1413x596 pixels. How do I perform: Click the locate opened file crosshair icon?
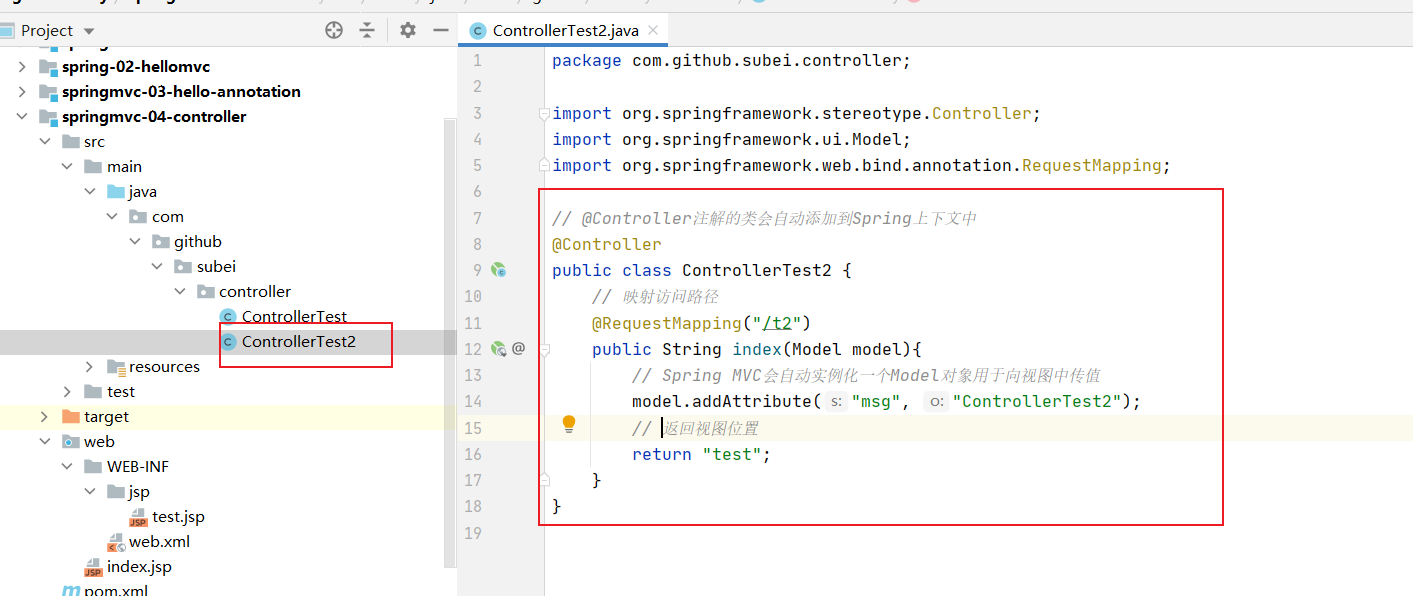point(334,30)
